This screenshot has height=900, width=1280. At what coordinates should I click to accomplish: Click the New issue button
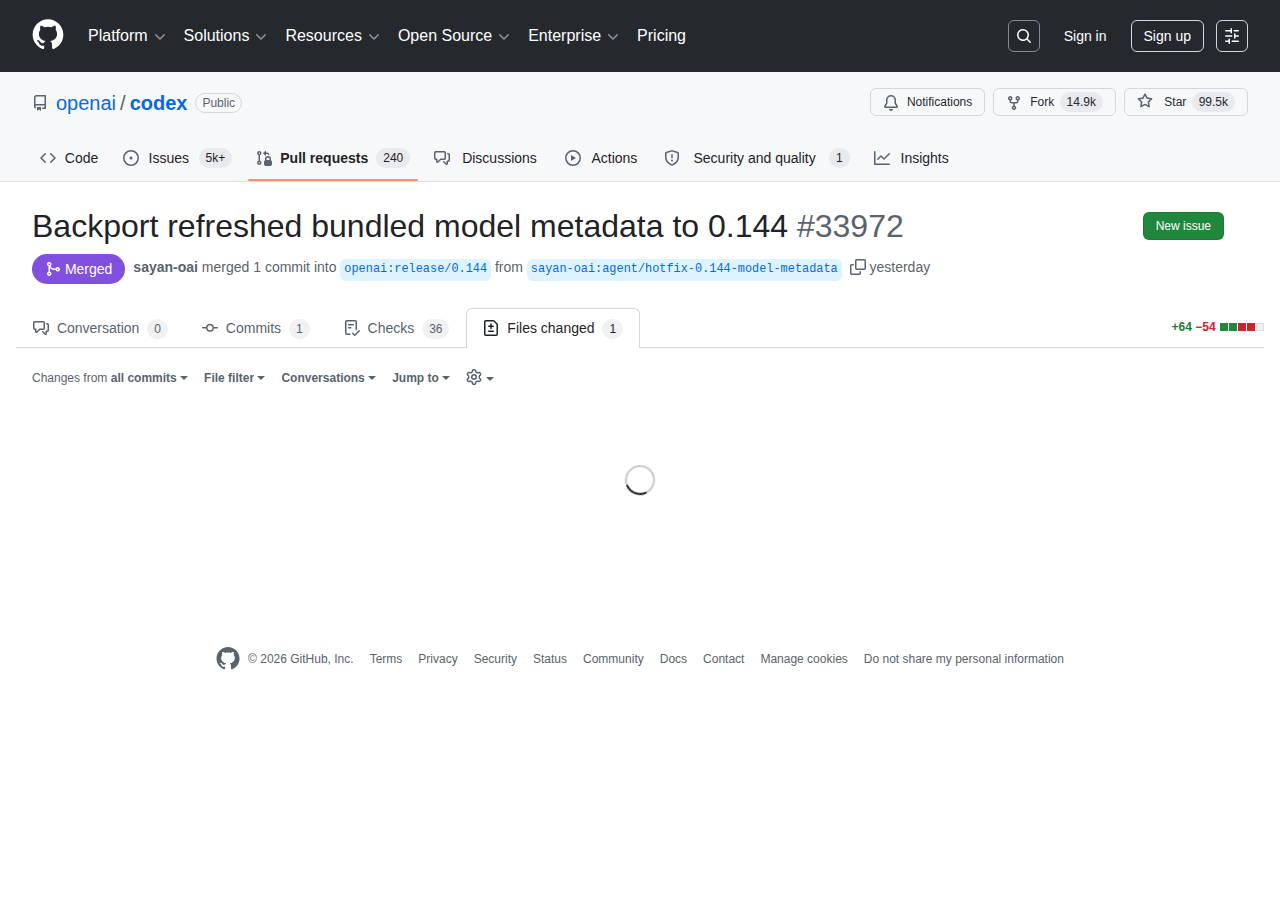pyautogui.click(x=1183, y=226)
